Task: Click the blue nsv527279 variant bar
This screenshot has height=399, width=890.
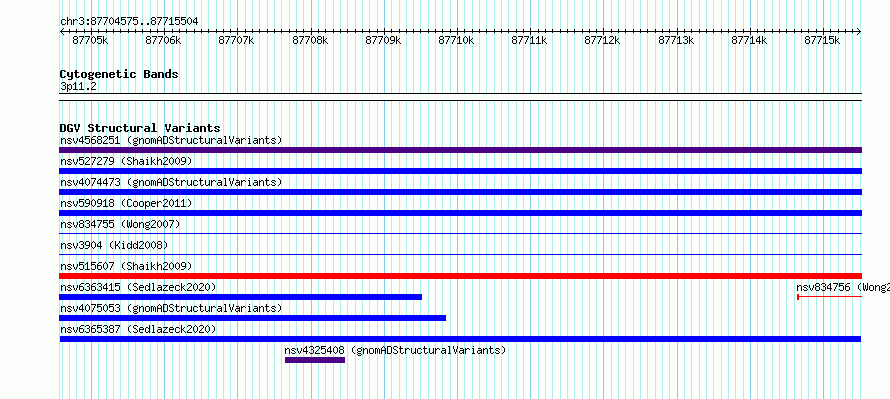Action: [x=460, y=171]
